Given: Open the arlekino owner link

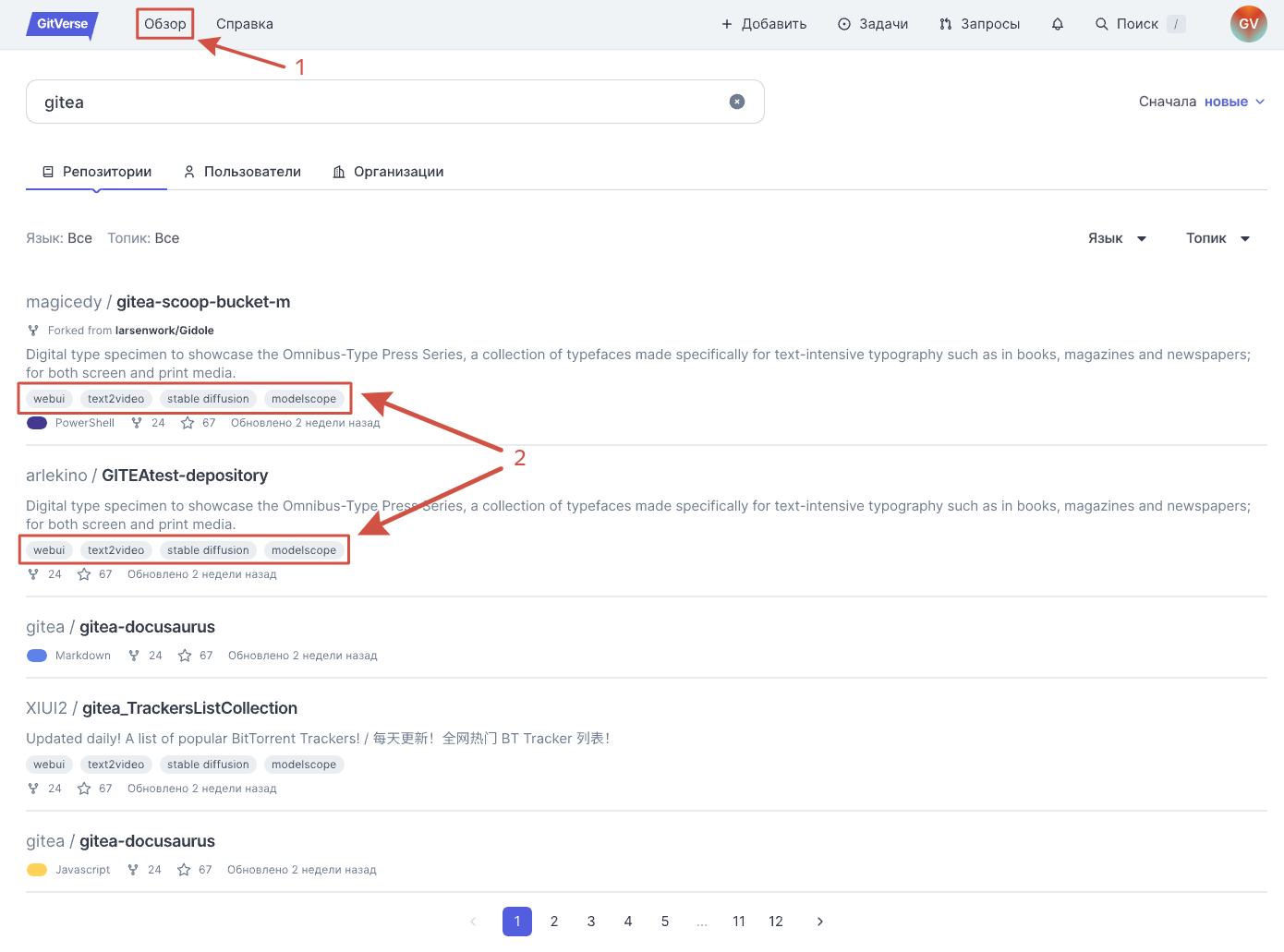Looking at the screenshot, I should pyautogui.click(x=56, y=476).
